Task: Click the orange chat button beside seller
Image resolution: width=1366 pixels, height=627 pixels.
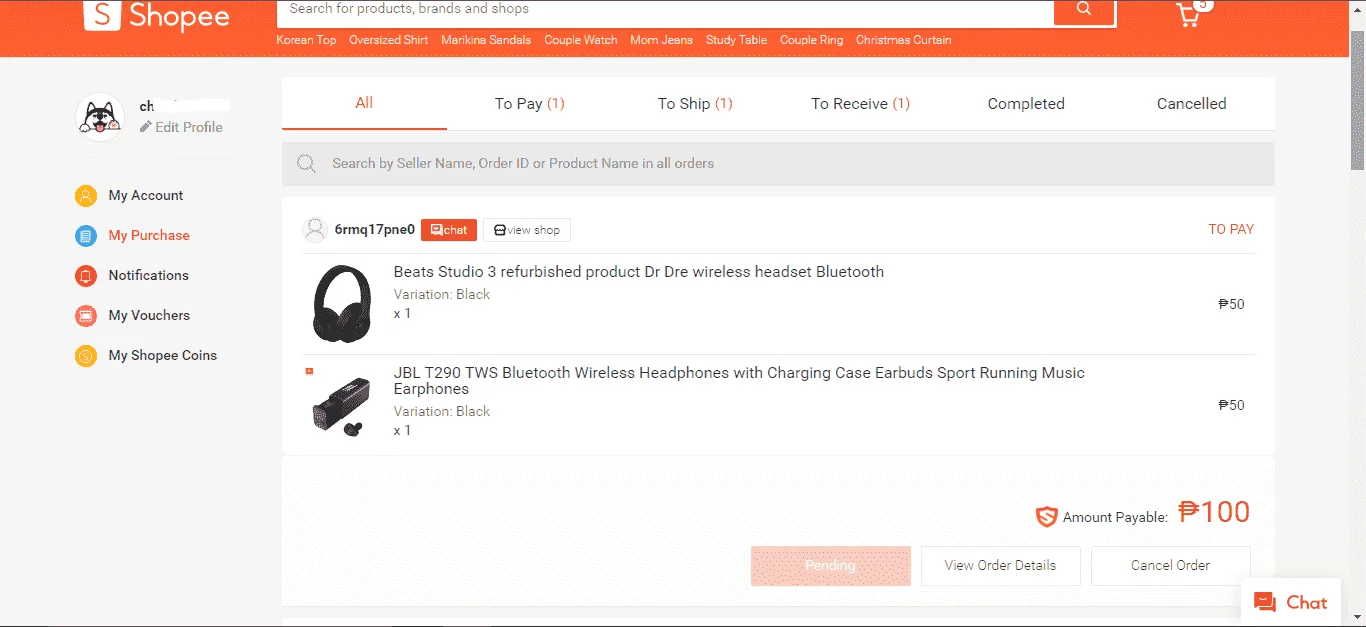Action: 449,230
